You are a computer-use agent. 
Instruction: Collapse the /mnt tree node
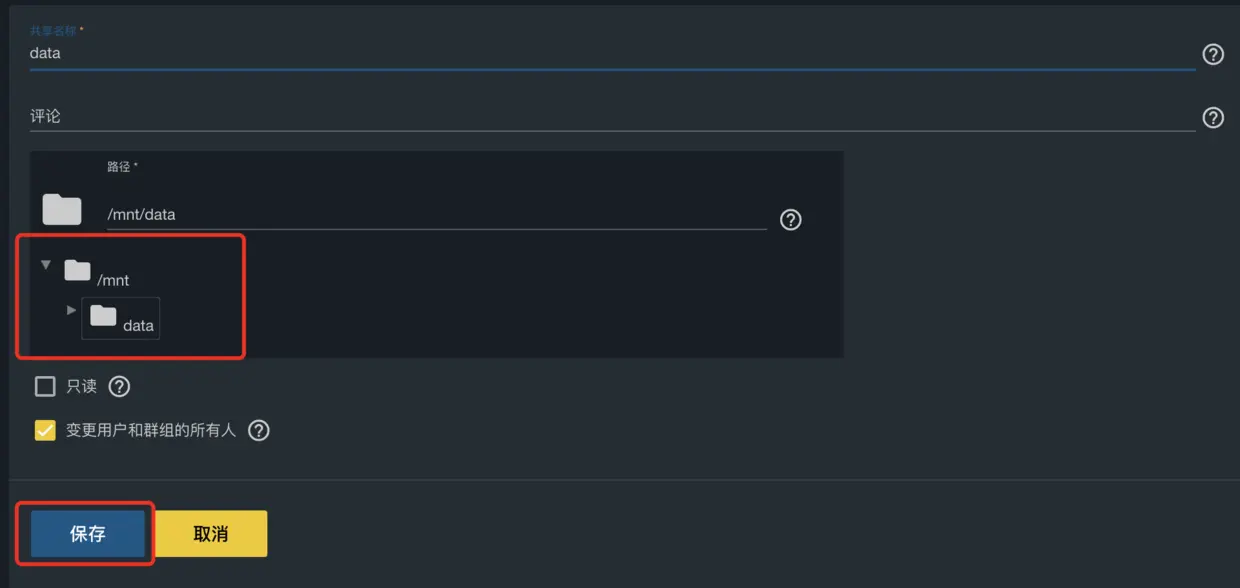45,263
